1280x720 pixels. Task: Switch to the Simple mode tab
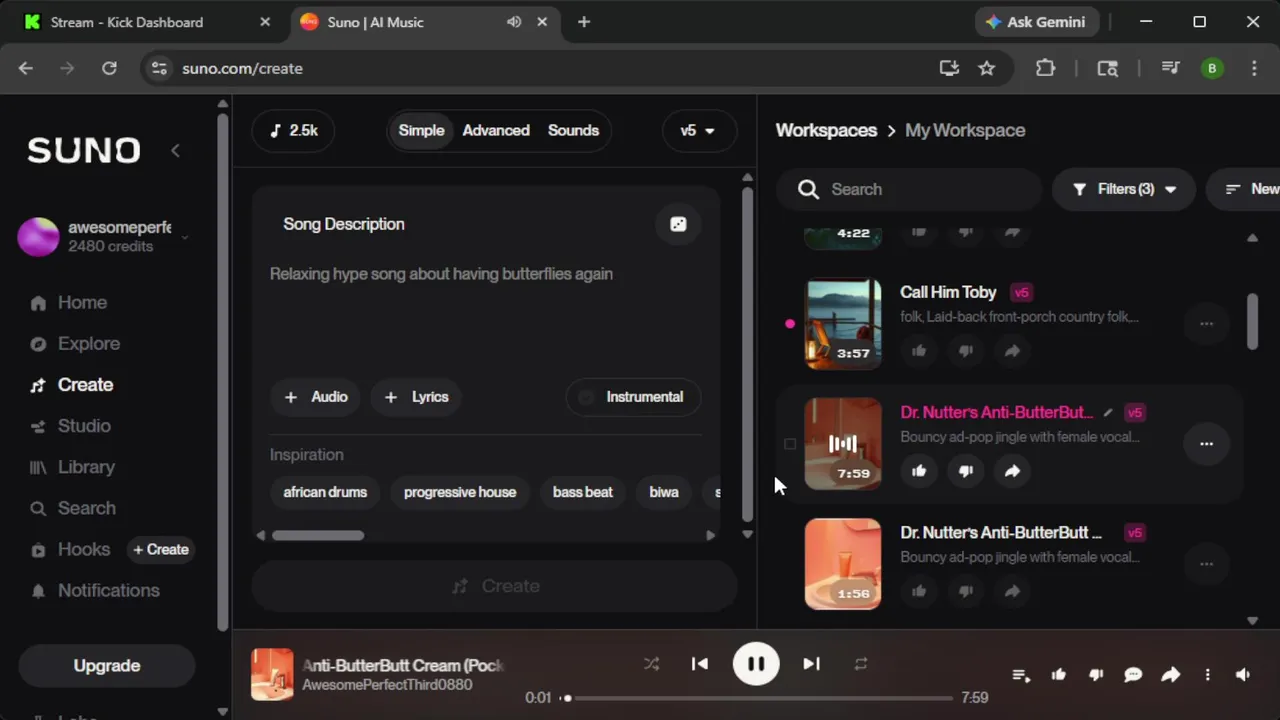421,130
